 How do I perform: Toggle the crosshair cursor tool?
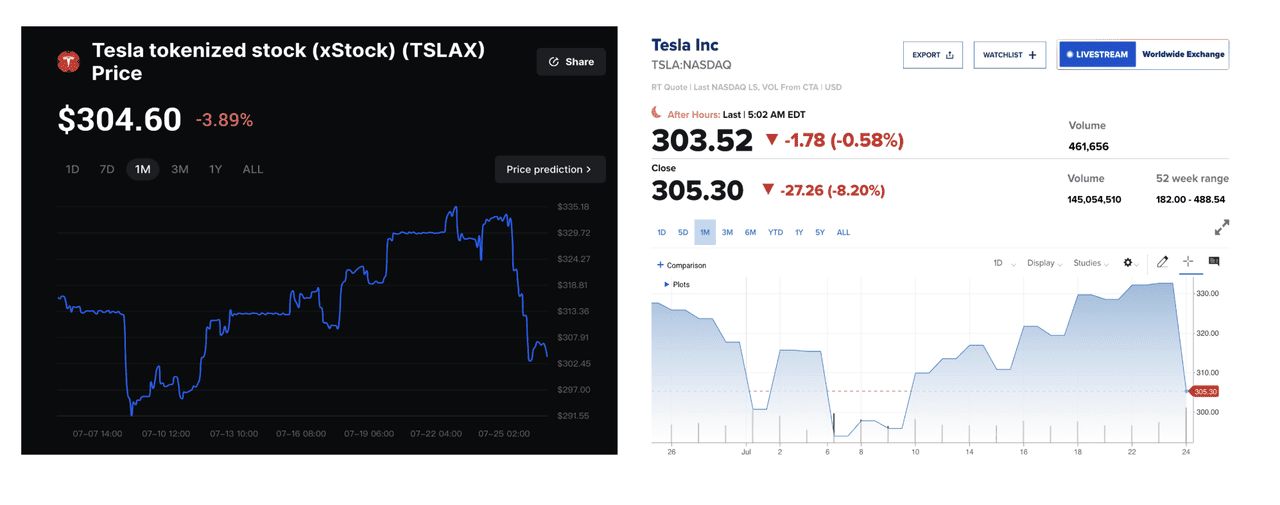(x=1188, y=262)
